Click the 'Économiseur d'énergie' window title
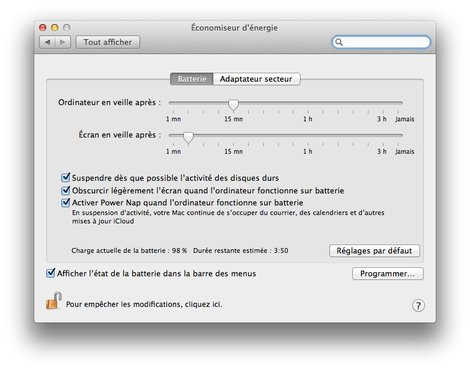 tap(234, 28)
